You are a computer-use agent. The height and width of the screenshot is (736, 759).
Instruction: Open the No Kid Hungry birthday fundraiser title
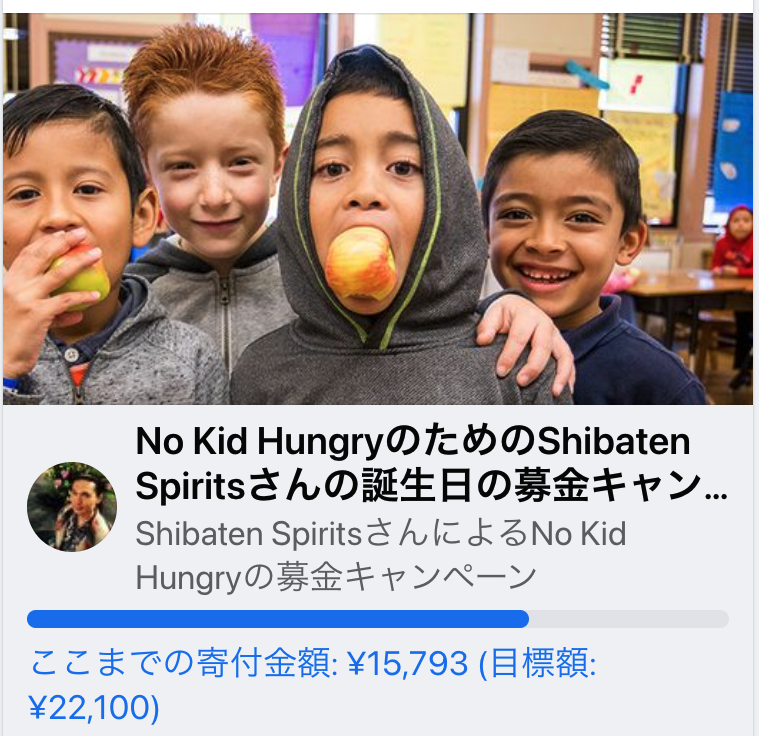click(x=431, y=463)
